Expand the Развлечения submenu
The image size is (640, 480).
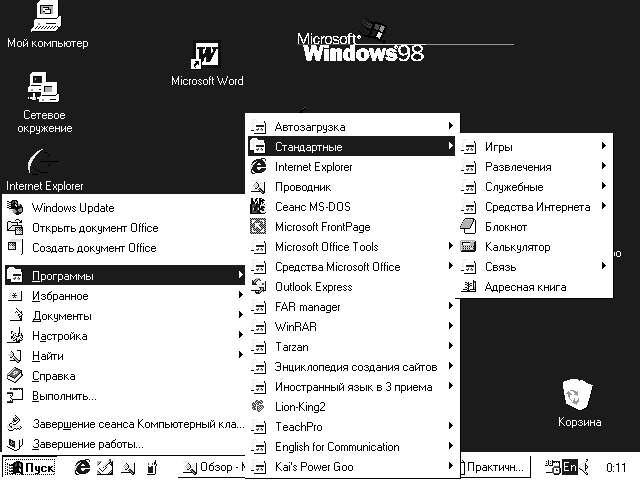click(534, 167)
